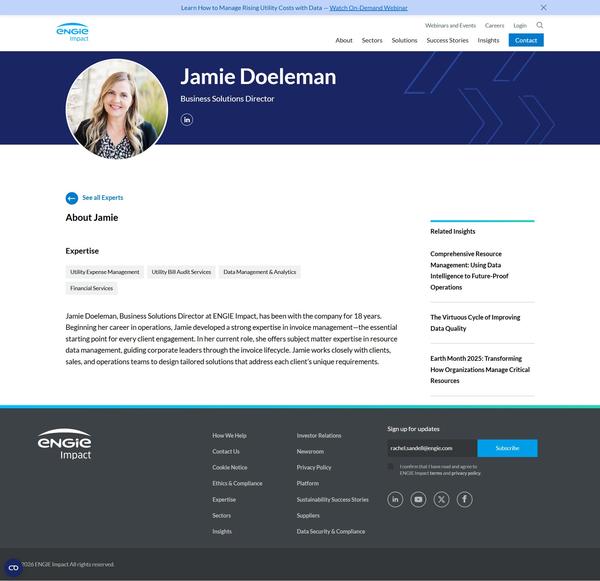
Task: Click the Subscribe button
Action: click(x=507, y=448)
